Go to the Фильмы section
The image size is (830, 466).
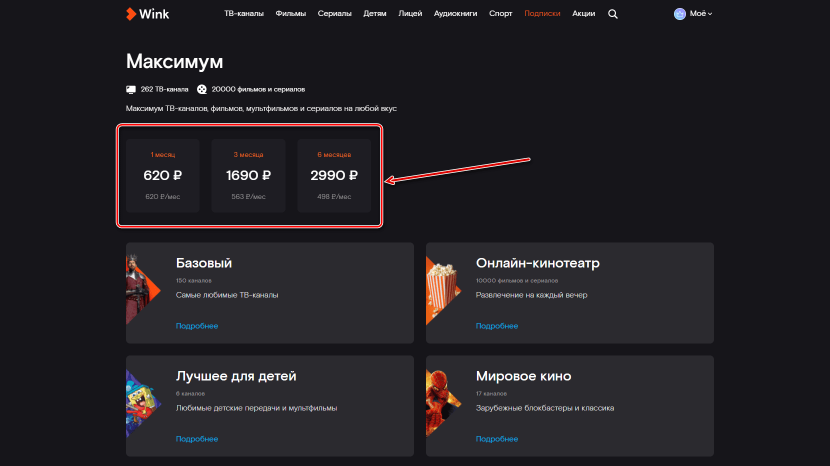[291, 15]
